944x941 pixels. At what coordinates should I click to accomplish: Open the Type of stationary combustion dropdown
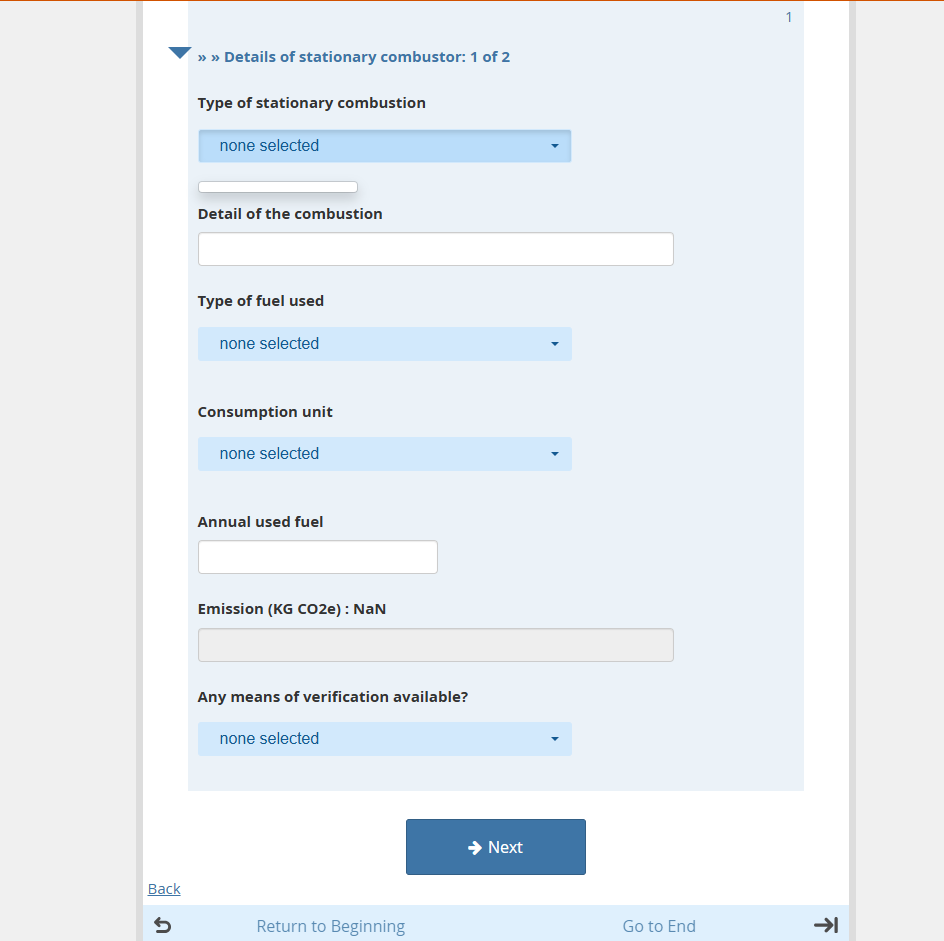[x=384, y=146]
